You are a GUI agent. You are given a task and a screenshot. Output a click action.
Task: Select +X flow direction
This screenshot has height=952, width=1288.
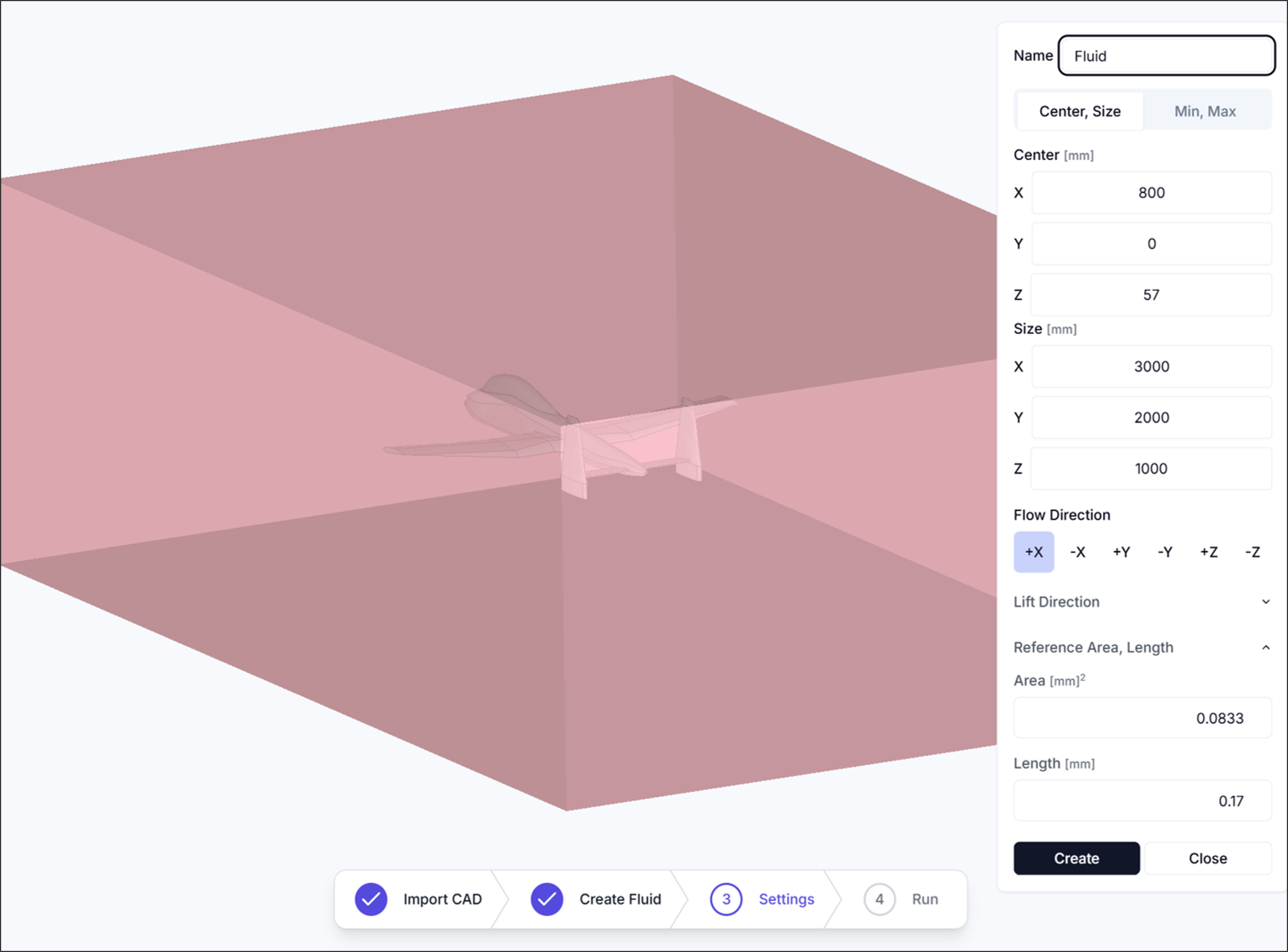tap(1033, 552)
